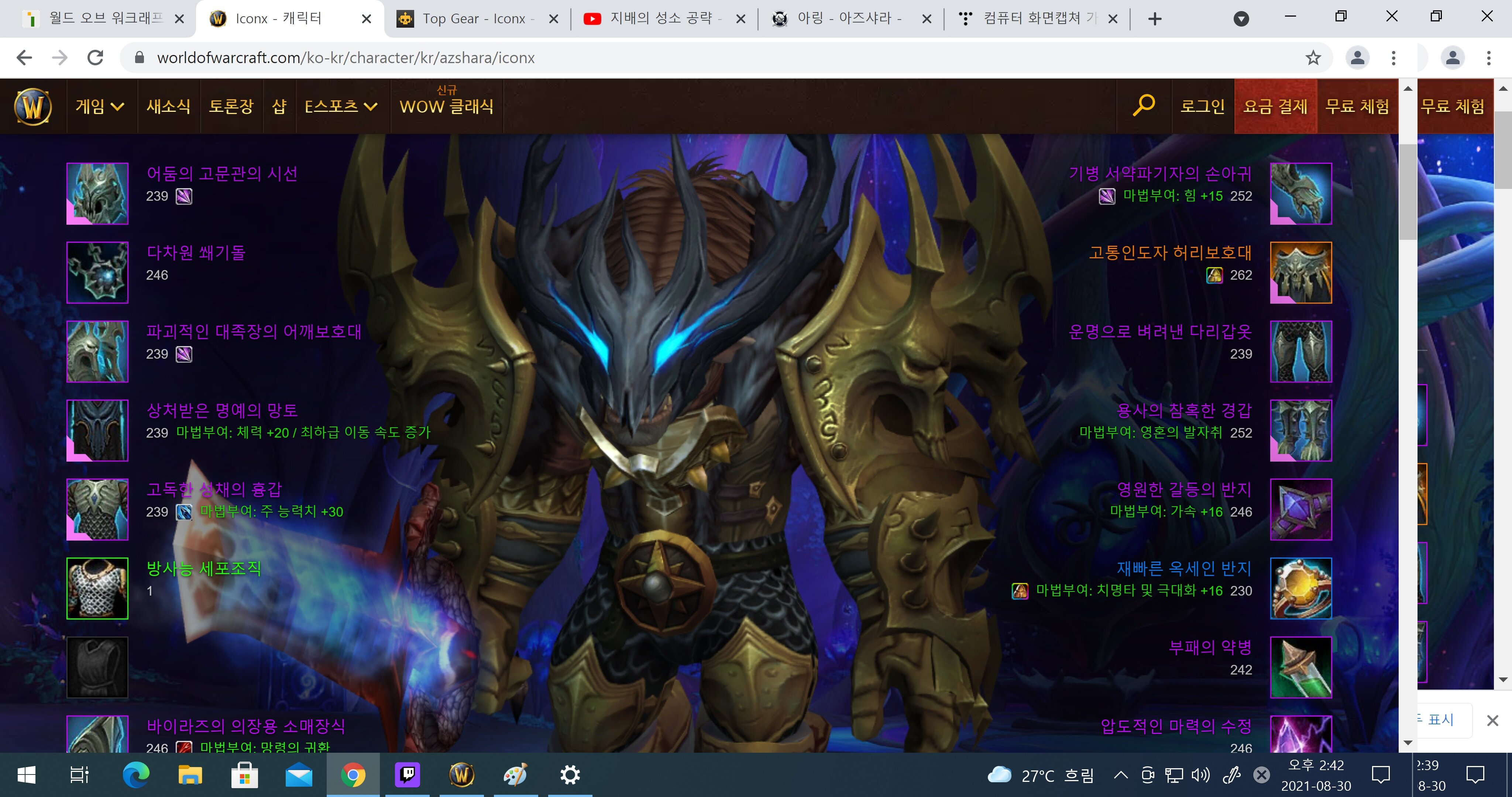Open File Explorer from the taskbar

click(x=190, y=775)
